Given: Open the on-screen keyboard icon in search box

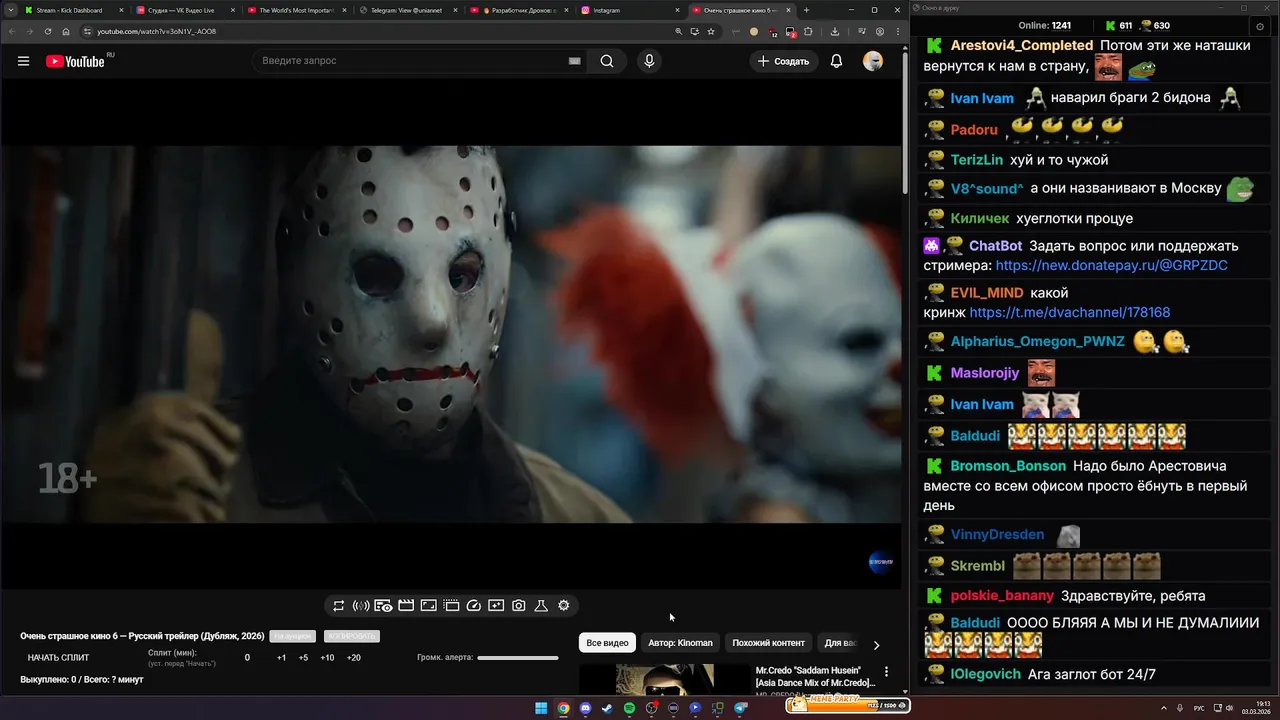Looking at the screenshot, I should click(574, 61).
